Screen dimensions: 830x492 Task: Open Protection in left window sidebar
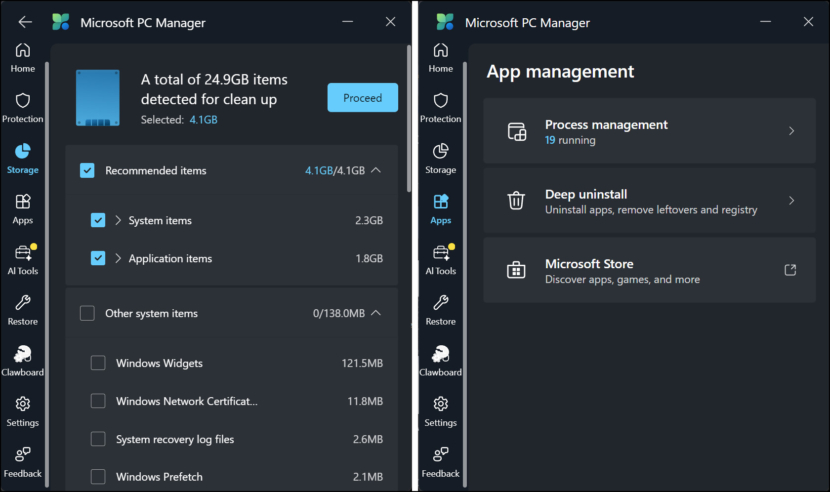[23, 108]
